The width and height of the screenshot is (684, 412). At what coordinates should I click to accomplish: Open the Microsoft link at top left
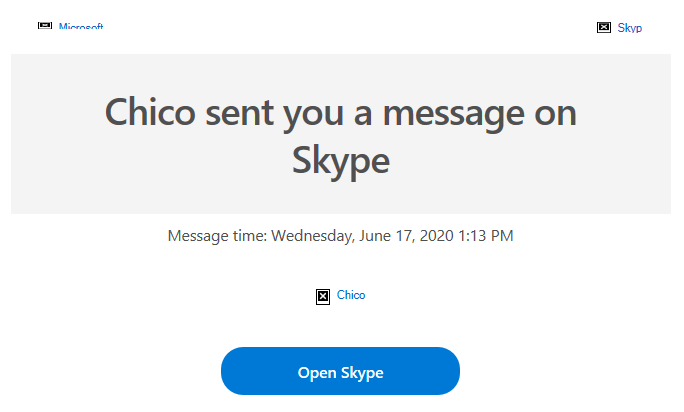[x=81, y=28]
